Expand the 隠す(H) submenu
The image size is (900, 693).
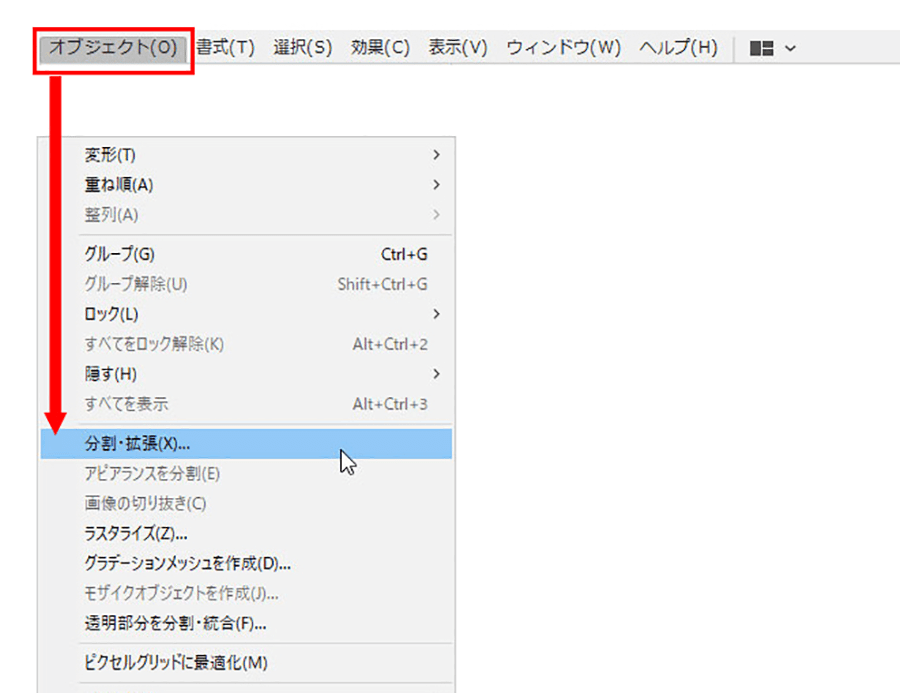click(246, 374)
